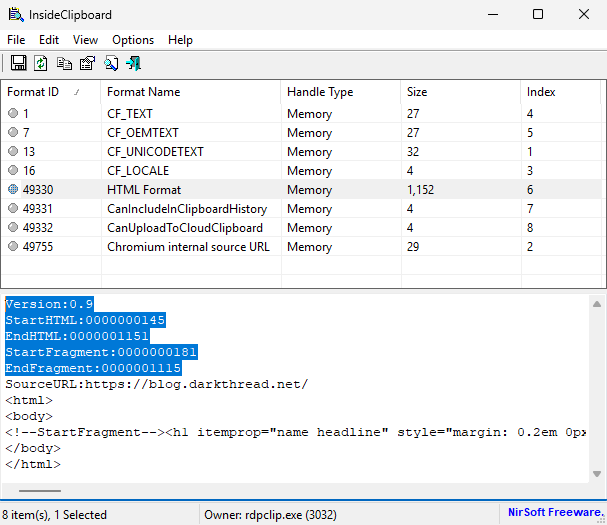Open the File menu
Viewport: 607px width, 525px height.
(x=16, y=40)
